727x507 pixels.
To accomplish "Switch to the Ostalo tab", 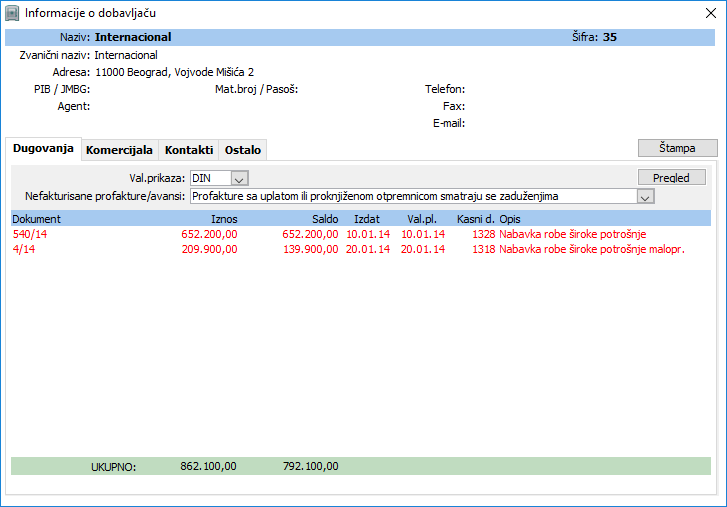I will pyautogui.click(x=242, y=150).
